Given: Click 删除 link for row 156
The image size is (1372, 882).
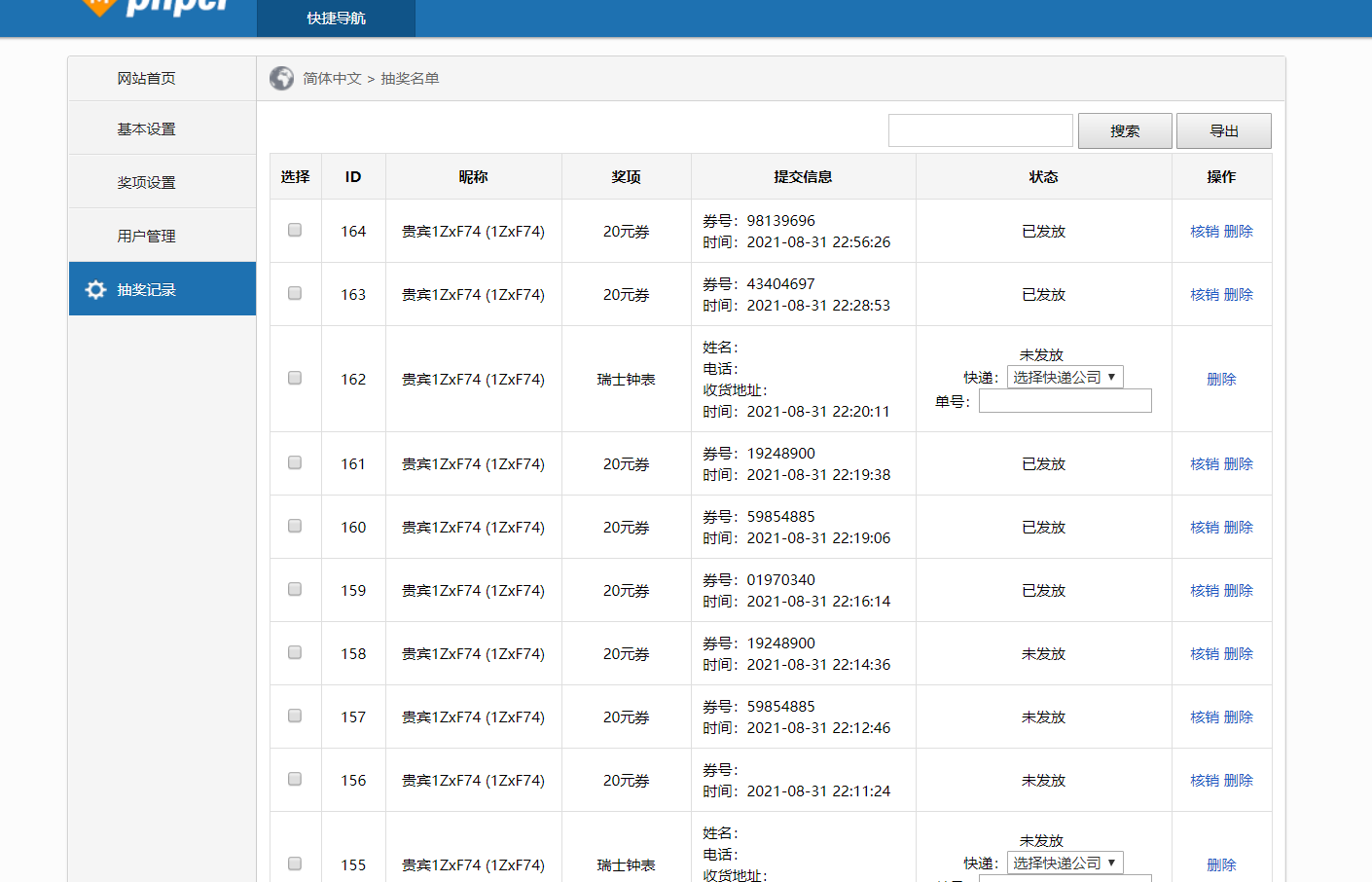Looking at the screenshot, I should click(1239, 781).
